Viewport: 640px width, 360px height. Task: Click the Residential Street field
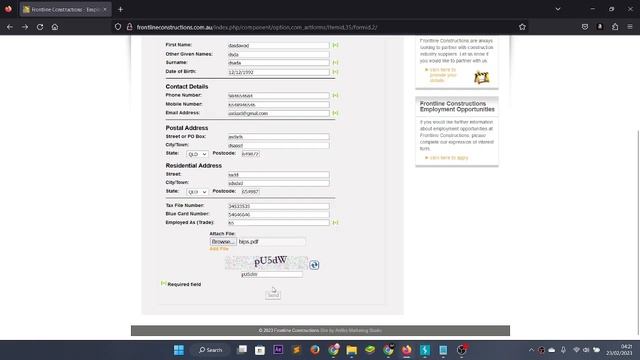[x=278, y=175]
